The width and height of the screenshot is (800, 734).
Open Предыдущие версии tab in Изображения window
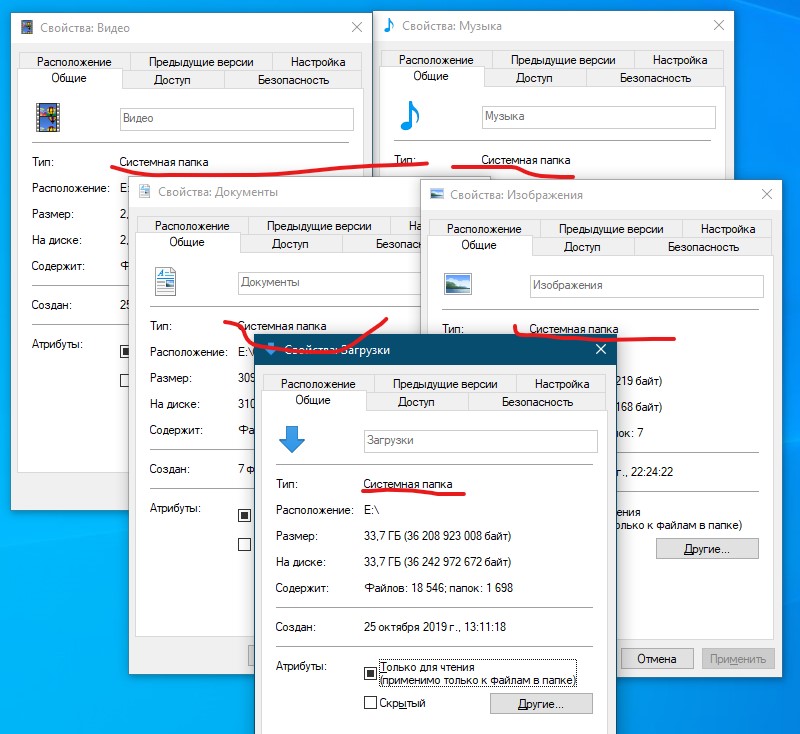[611, 229]
